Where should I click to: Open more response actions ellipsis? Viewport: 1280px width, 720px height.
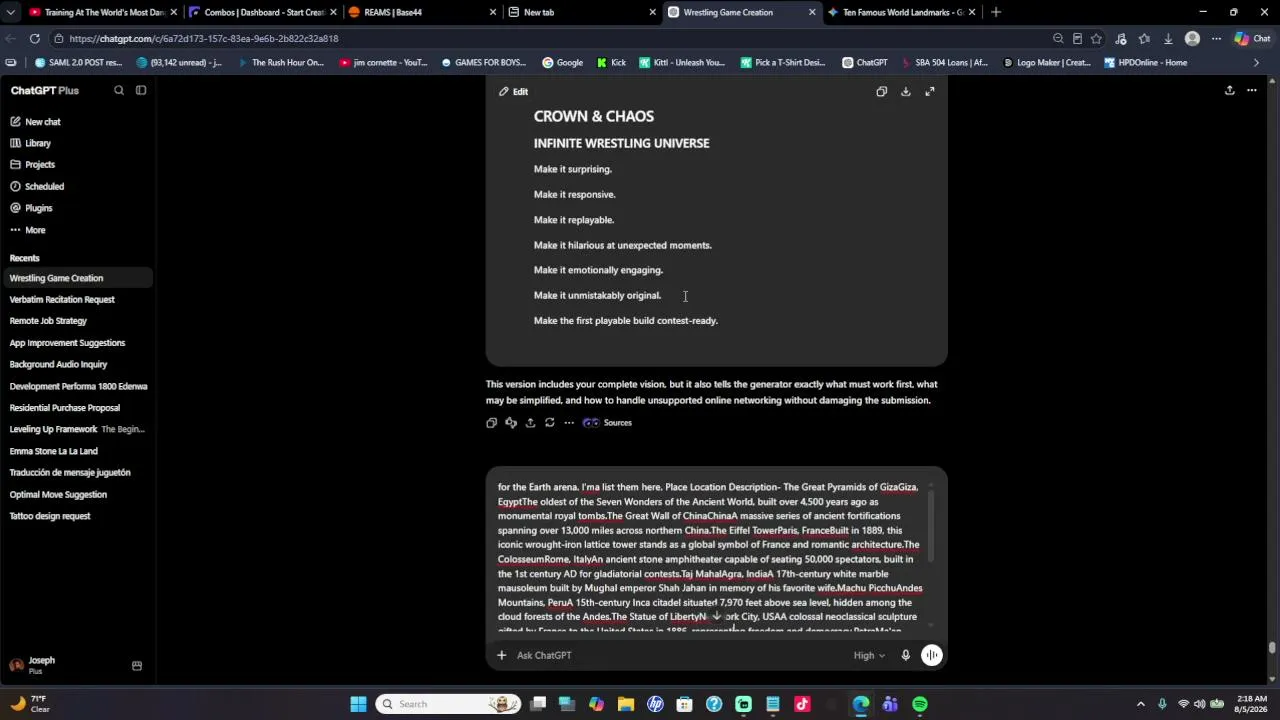pyautogui.click(x=569, y=423)
